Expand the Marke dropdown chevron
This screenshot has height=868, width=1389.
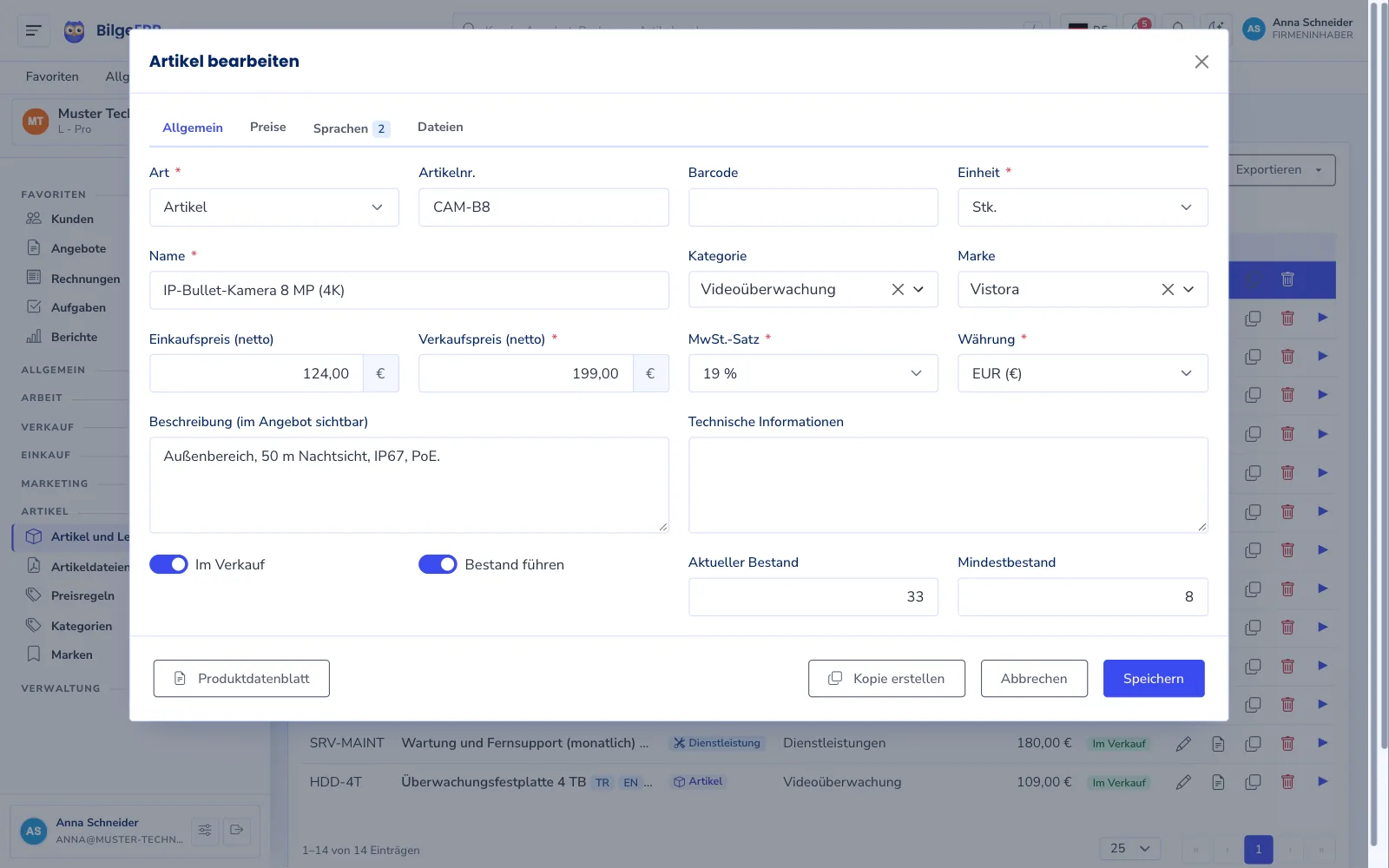pos(1188,290)
